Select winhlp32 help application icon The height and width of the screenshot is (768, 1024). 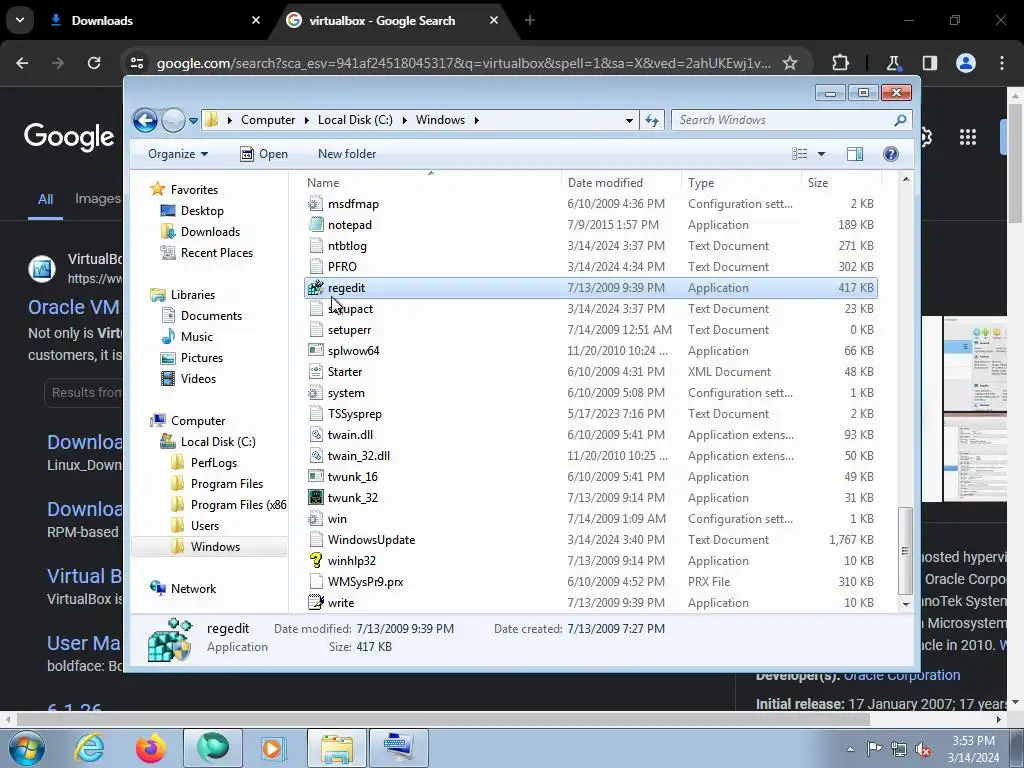point(315,560)
